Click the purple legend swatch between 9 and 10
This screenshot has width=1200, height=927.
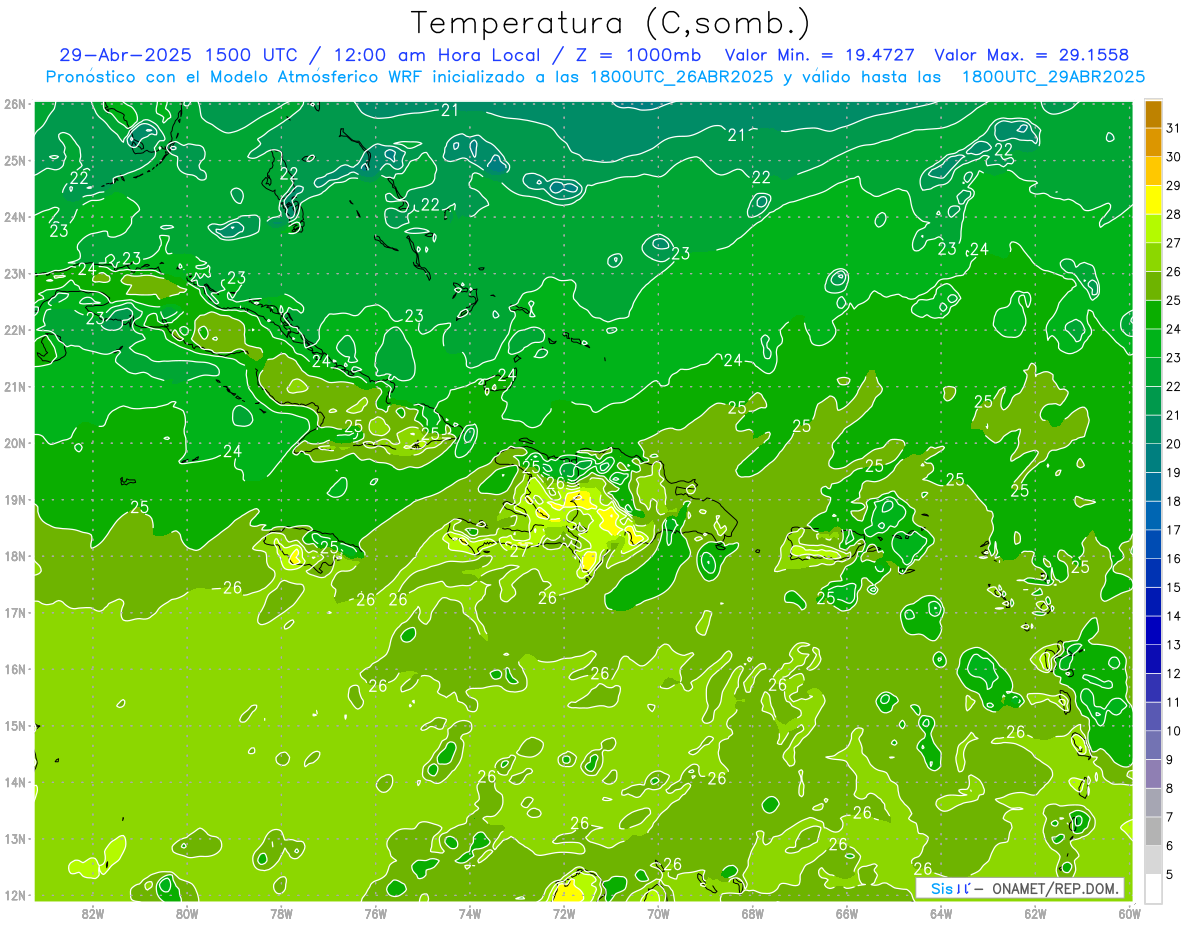click(1153, 746)
